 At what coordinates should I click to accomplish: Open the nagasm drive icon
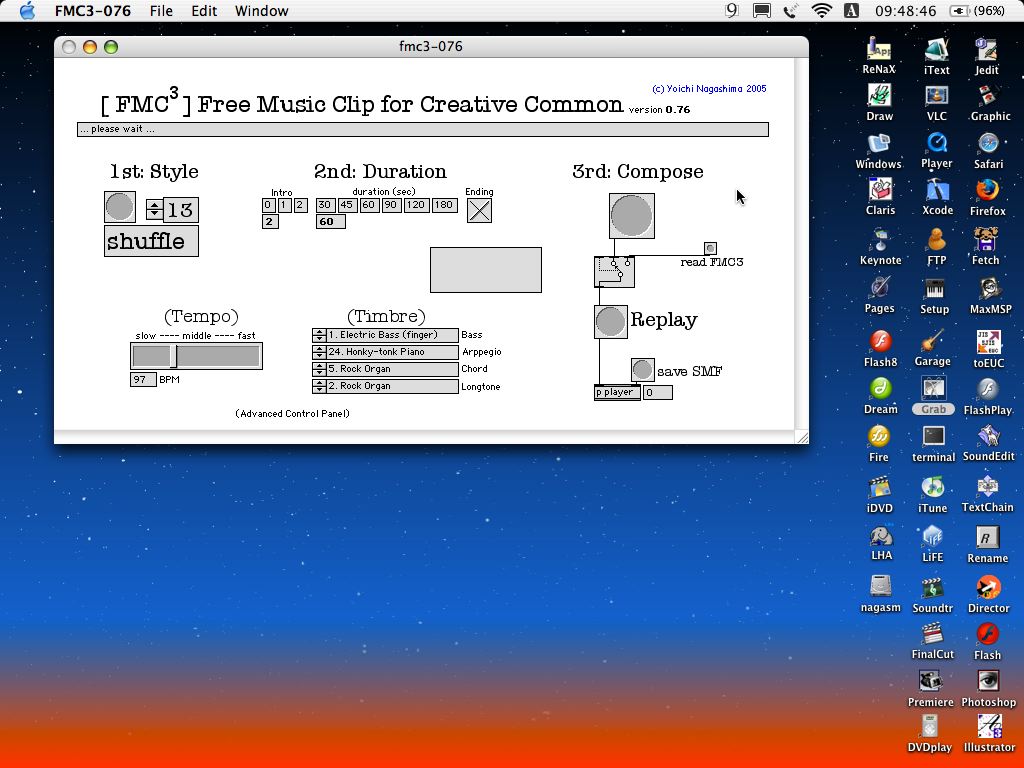pyautogui.click(x=880, y=594)
